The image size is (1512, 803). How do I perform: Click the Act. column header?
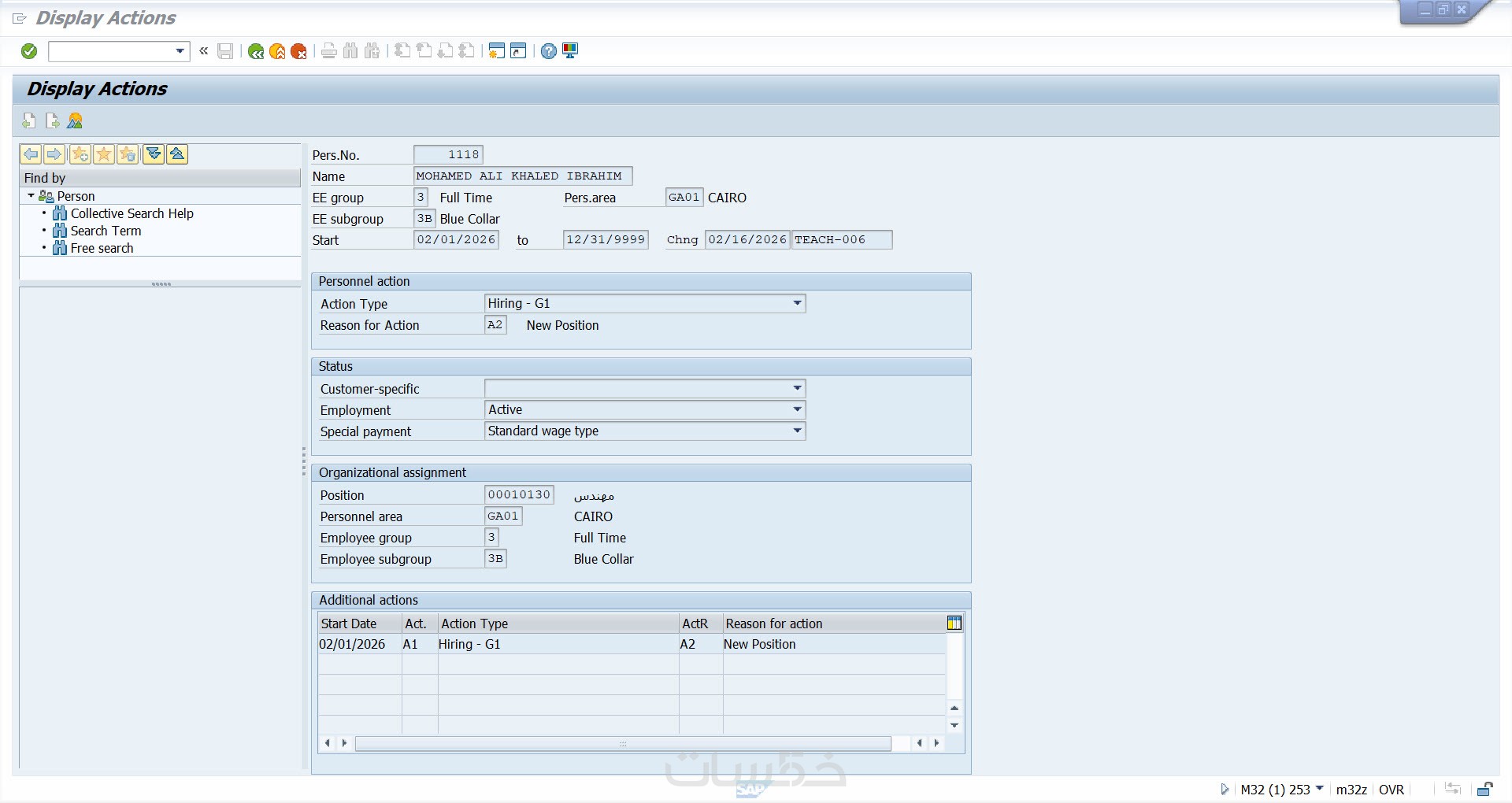point(420,624)
